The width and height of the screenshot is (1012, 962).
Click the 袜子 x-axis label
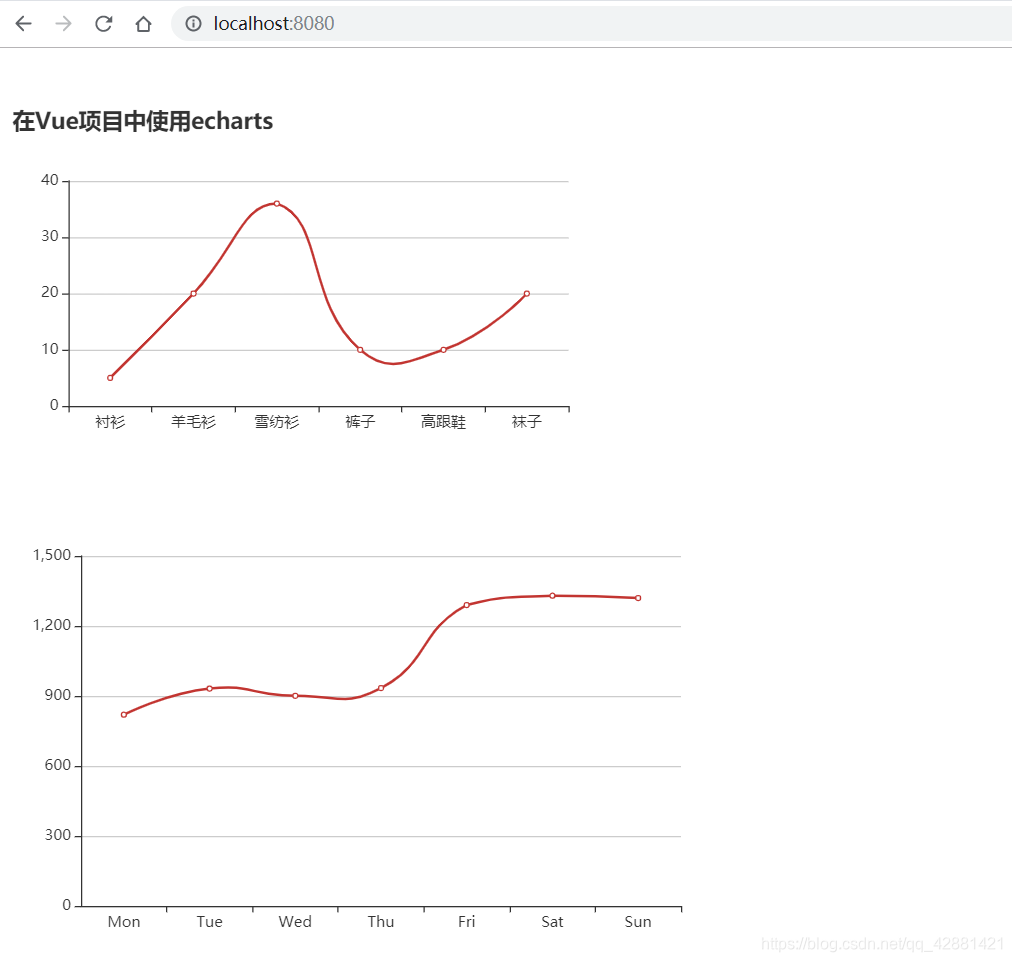pos(527,422)
